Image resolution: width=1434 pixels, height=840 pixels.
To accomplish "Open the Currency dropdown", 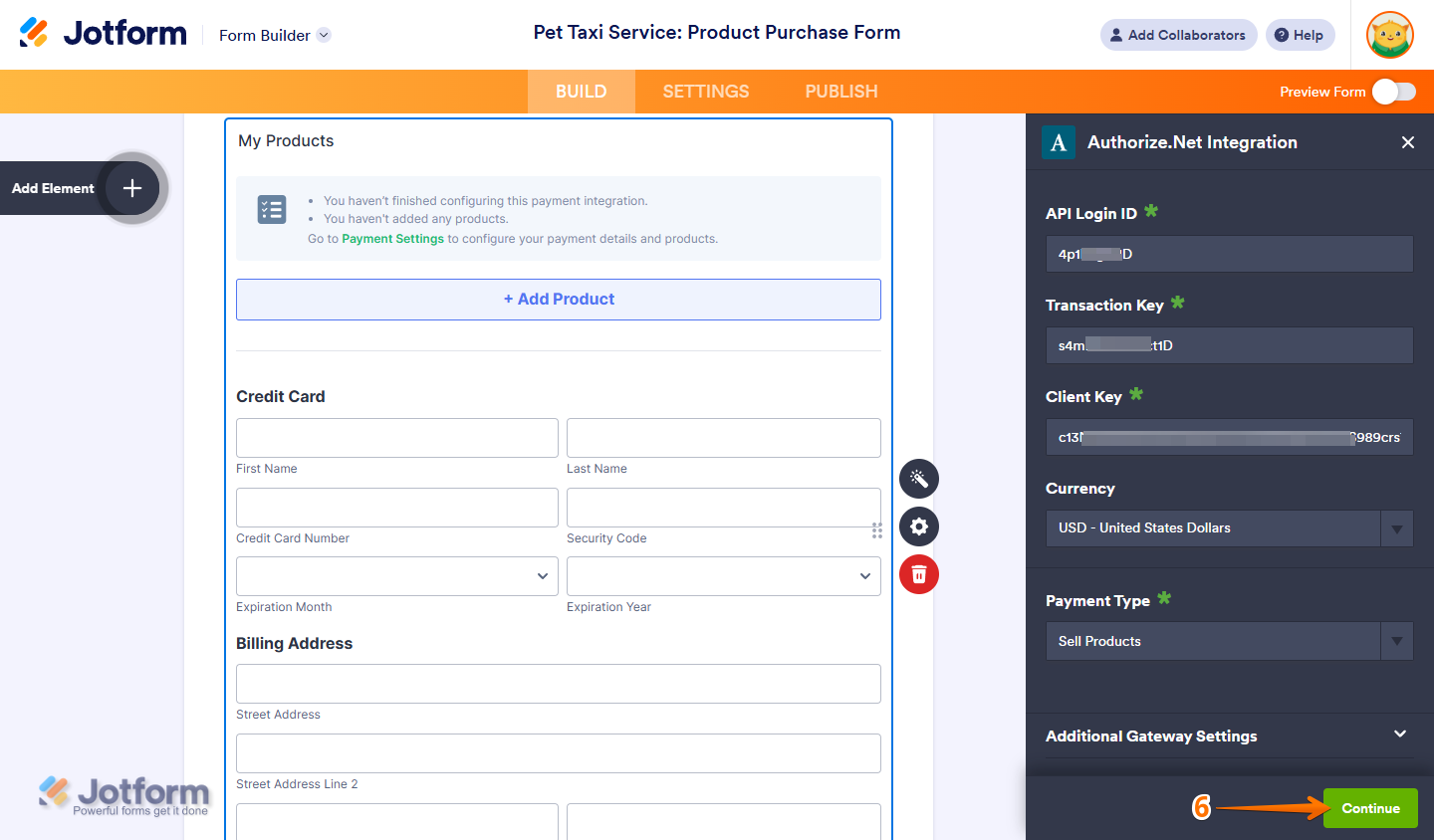I will (x=1396, y=528).
